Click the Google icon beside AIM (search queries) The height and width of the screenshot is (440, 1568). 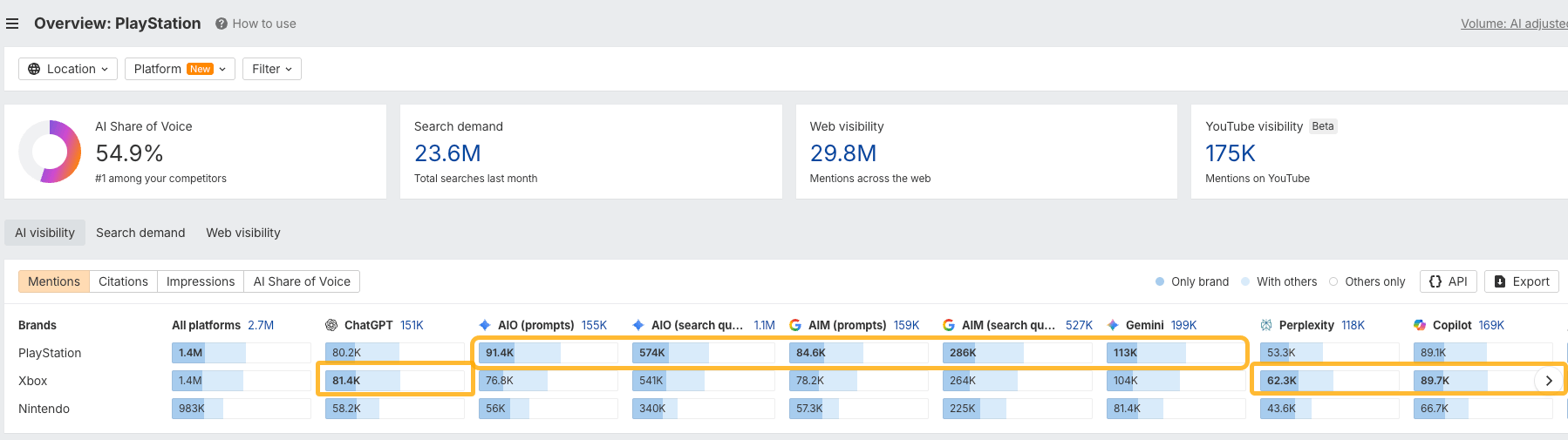pyautogui.click(x=949, y=325)
